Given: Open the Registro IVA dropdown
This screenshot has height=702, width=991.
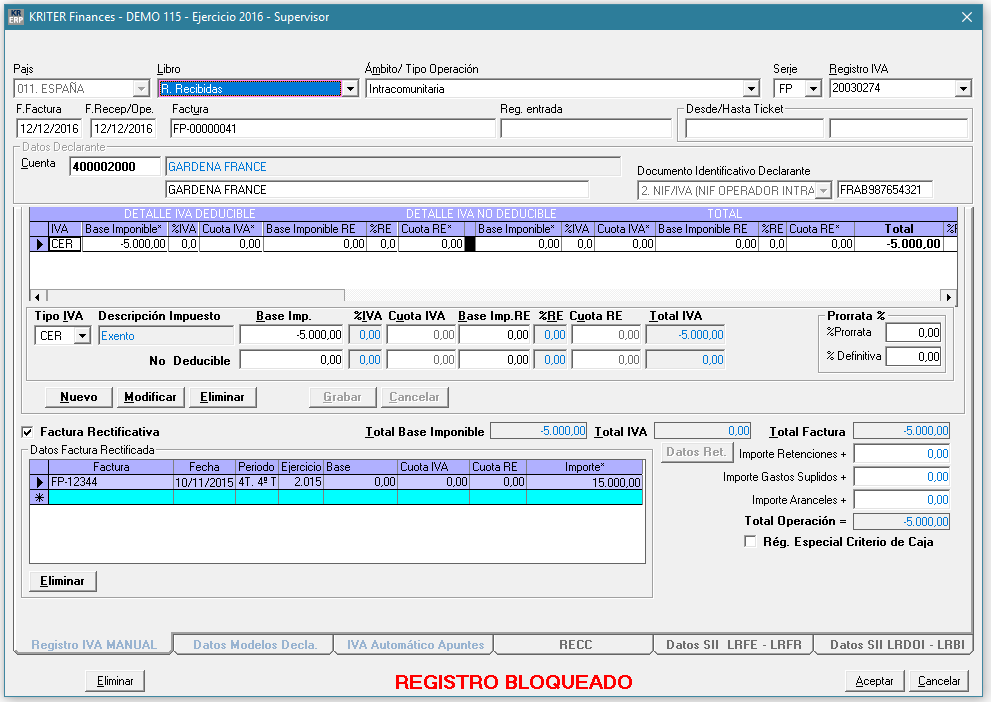Looking at the screenshot, I should coord(963,88).
